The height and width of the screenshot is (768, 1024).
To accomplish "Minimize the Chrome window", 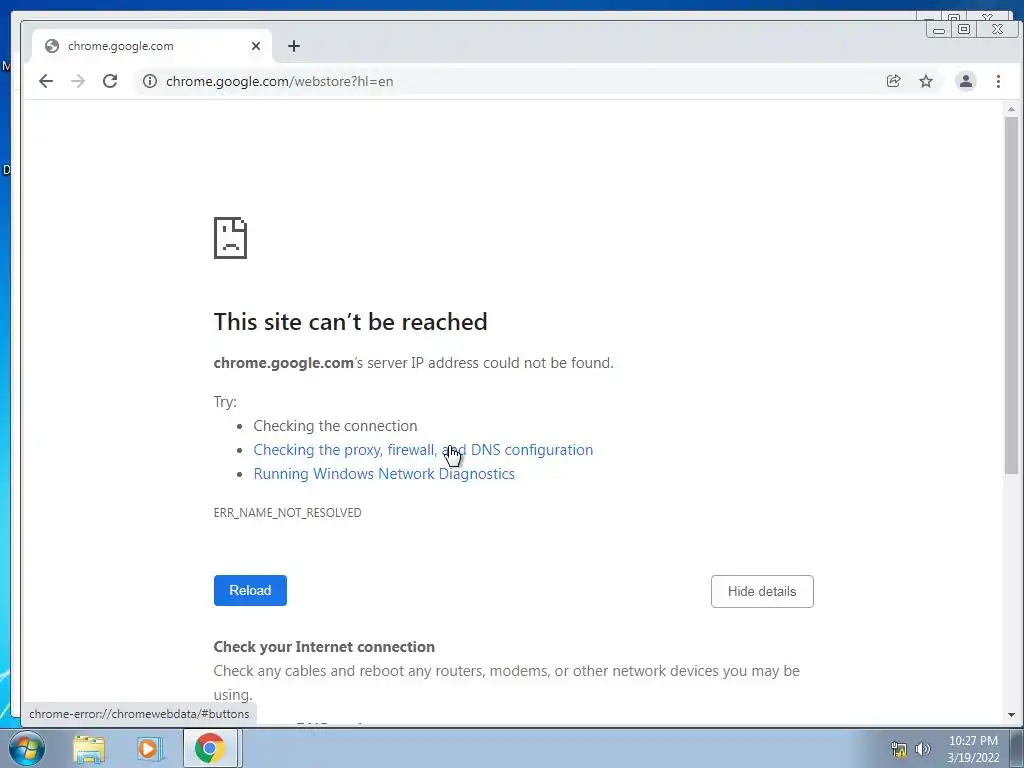I will (x=938, y=29).
